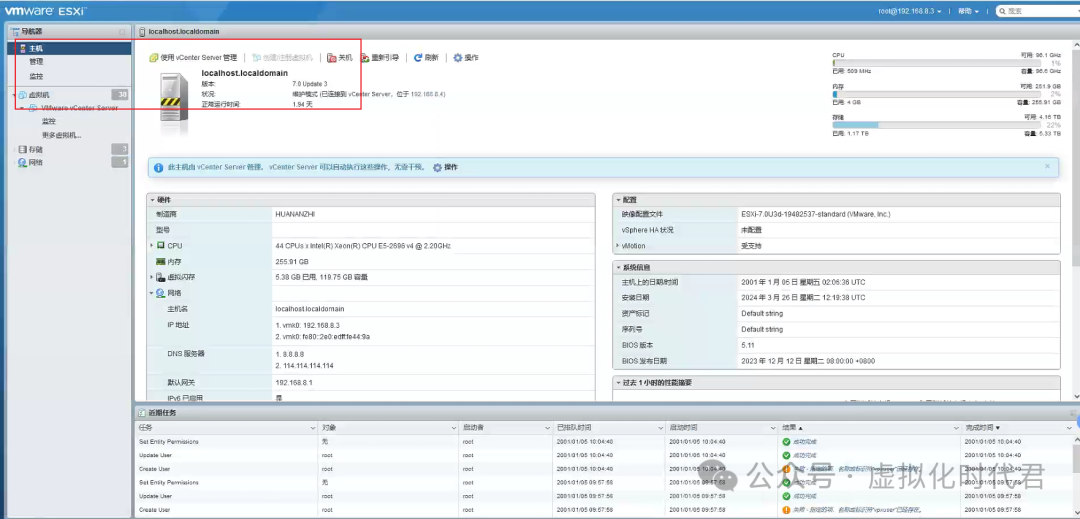Click the 存储 storage icon
The image size is (1080, 519).
coord(22,149)
